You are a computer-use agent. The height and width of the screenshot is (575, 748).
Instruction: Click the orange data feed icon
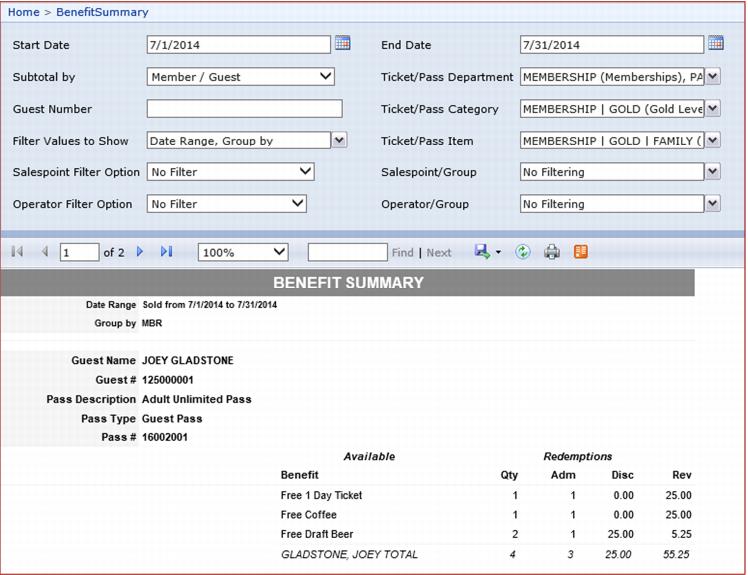coord(581,252)
